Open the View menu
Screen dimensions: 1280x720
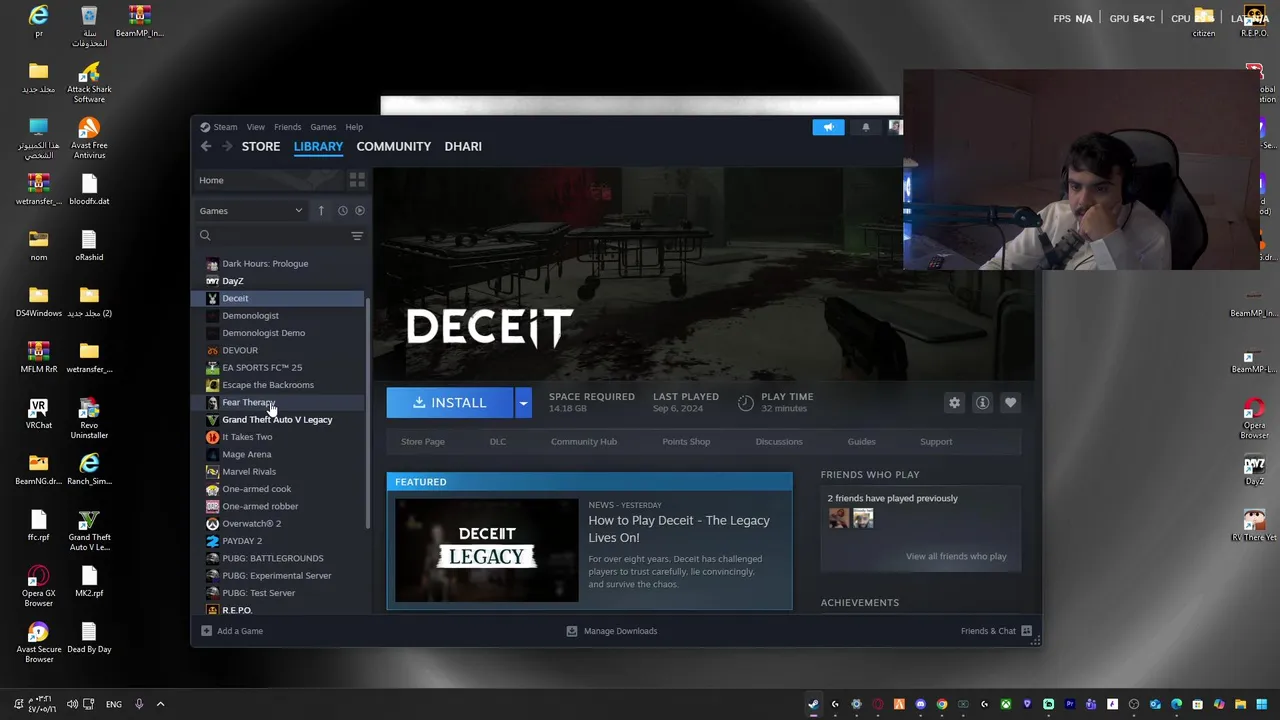256,127
